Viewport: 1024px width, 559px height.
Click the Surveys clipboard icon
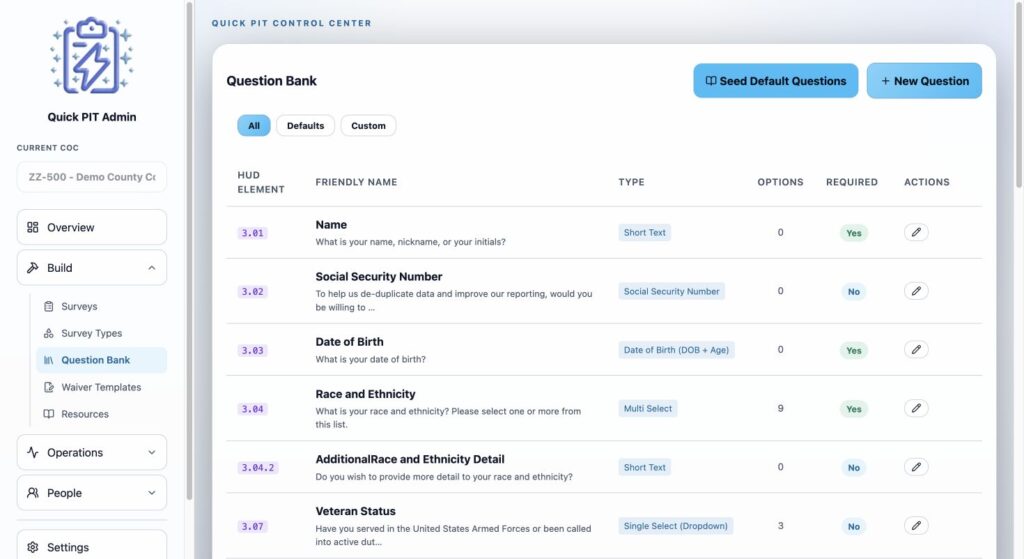click(48, 306)
